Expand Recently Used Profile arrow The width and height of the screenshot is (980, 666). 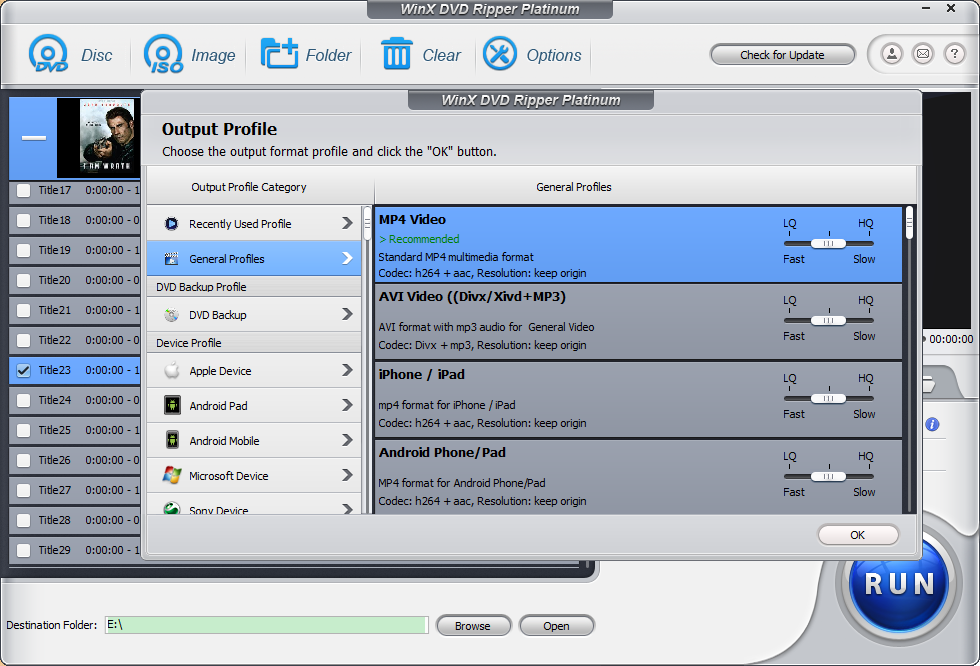pos(348,223)
